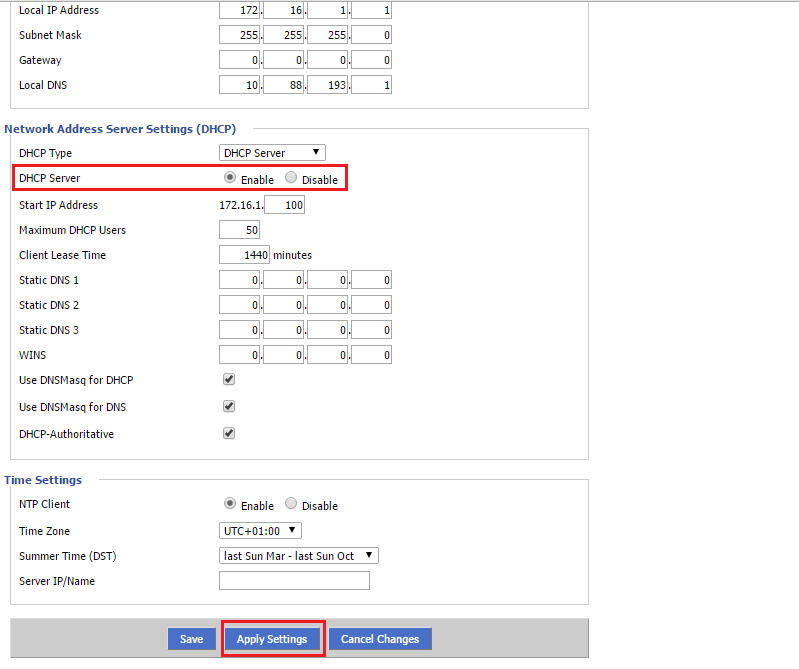Viewport: 799px width, 669px height.
Task: Open the DHCP Type dropdown
Action: (x=272, y=153)
